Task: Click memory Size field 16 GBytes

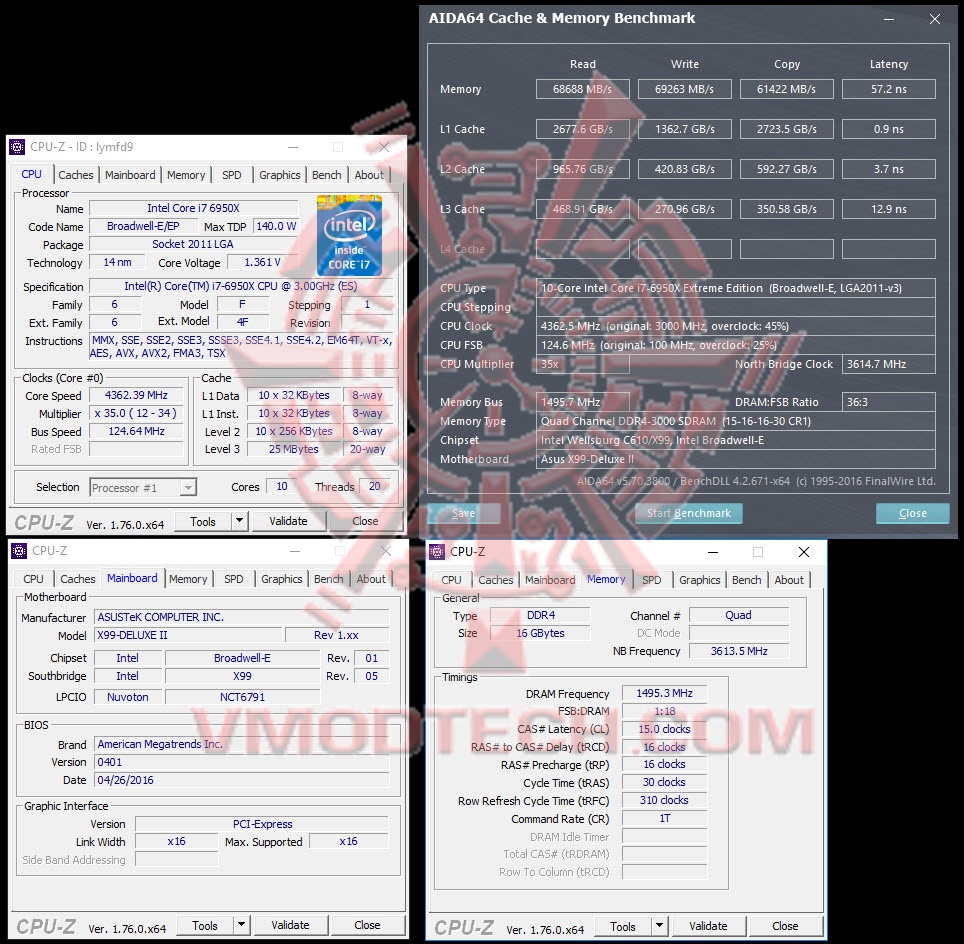Action: 540,633
